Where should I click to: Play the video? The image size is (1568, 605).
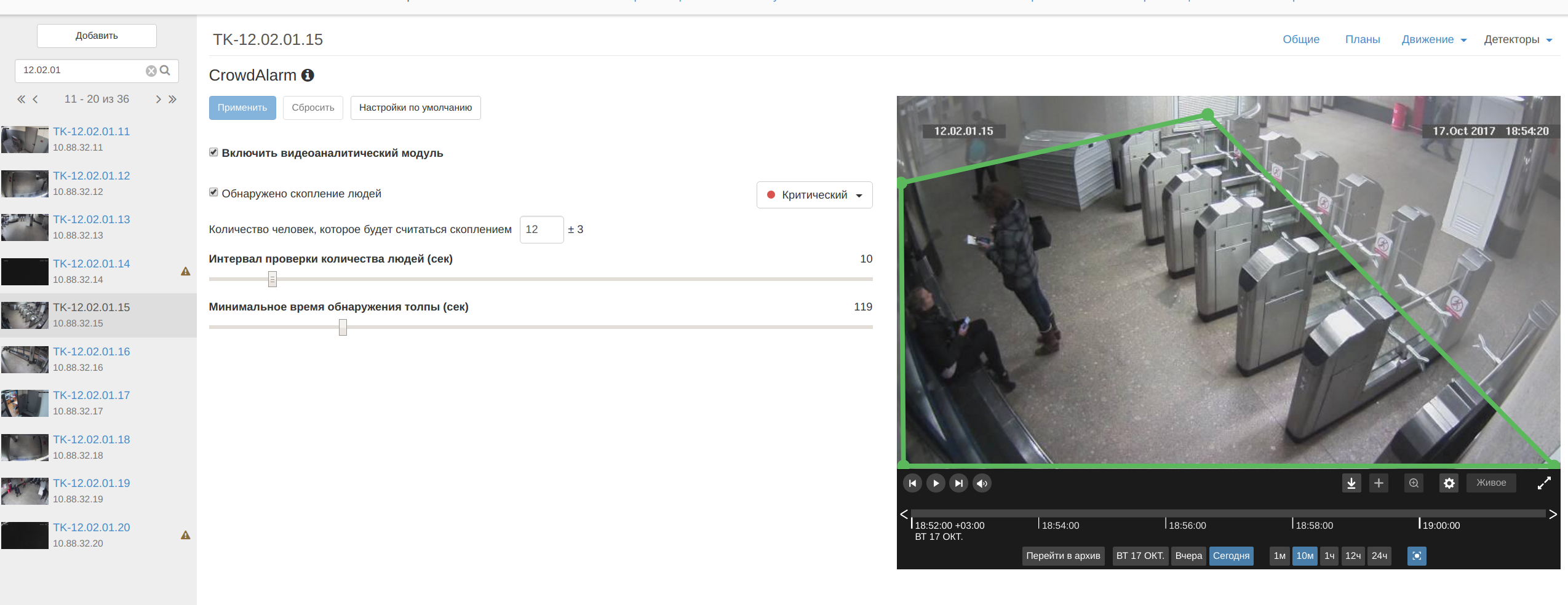tap(936, 483)
